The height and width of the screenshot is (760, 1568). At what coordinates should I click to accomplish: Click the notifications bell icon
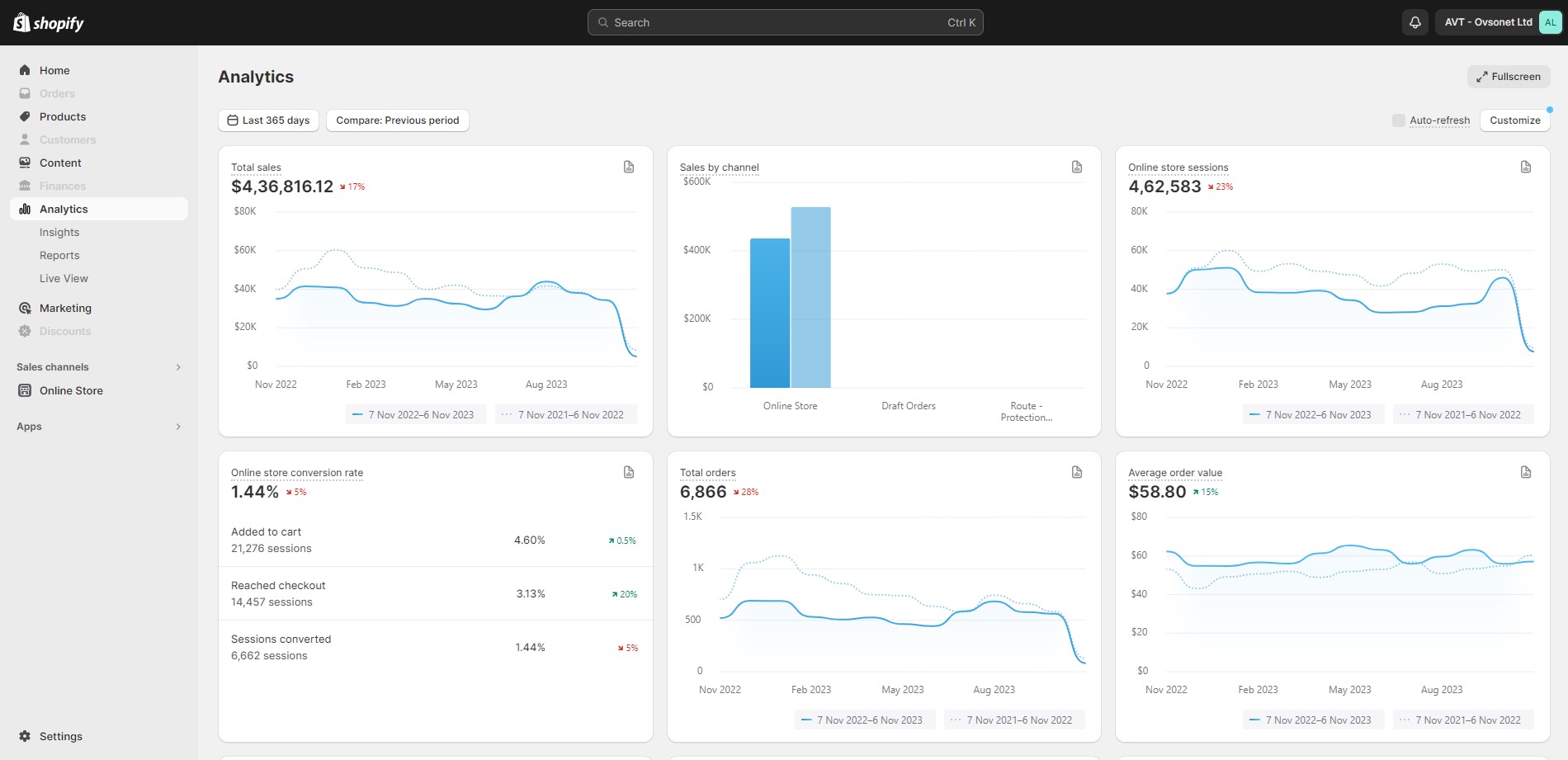click(x=1415, y=22)
